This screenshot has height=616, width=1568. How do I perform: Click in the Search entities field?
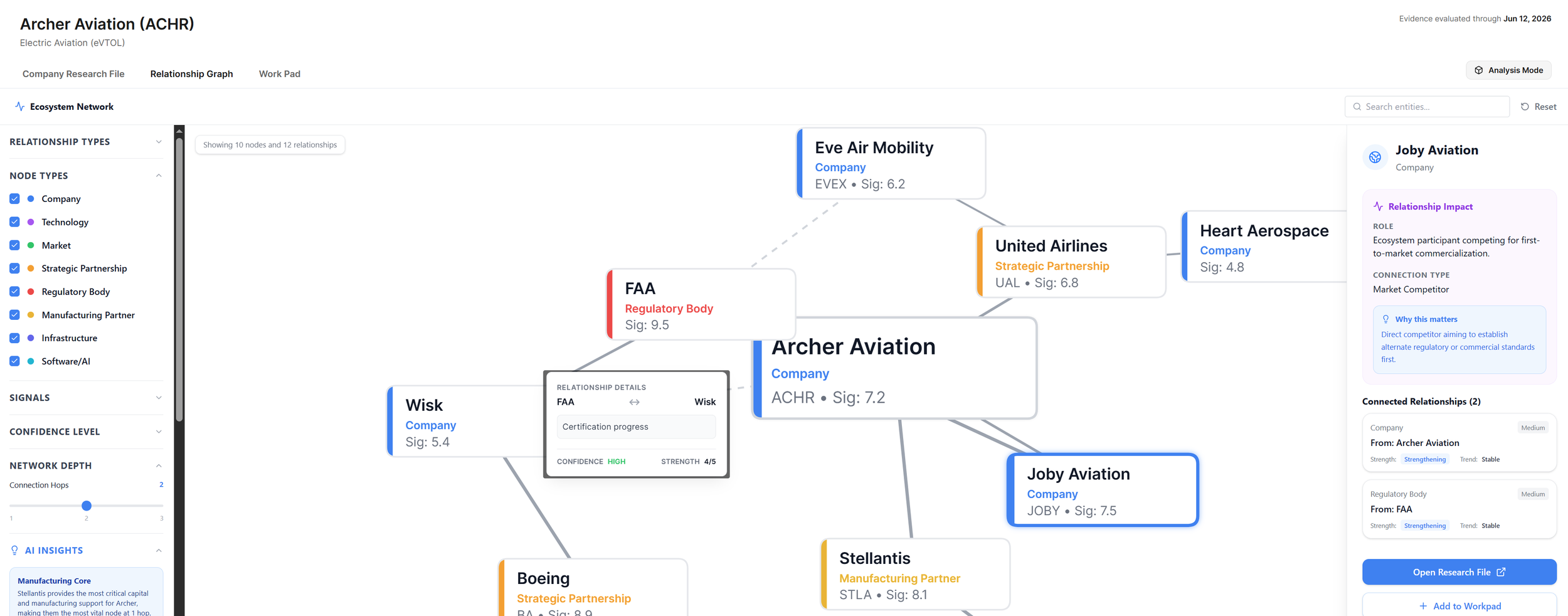pyautogui.click(x=1427, y=107)
